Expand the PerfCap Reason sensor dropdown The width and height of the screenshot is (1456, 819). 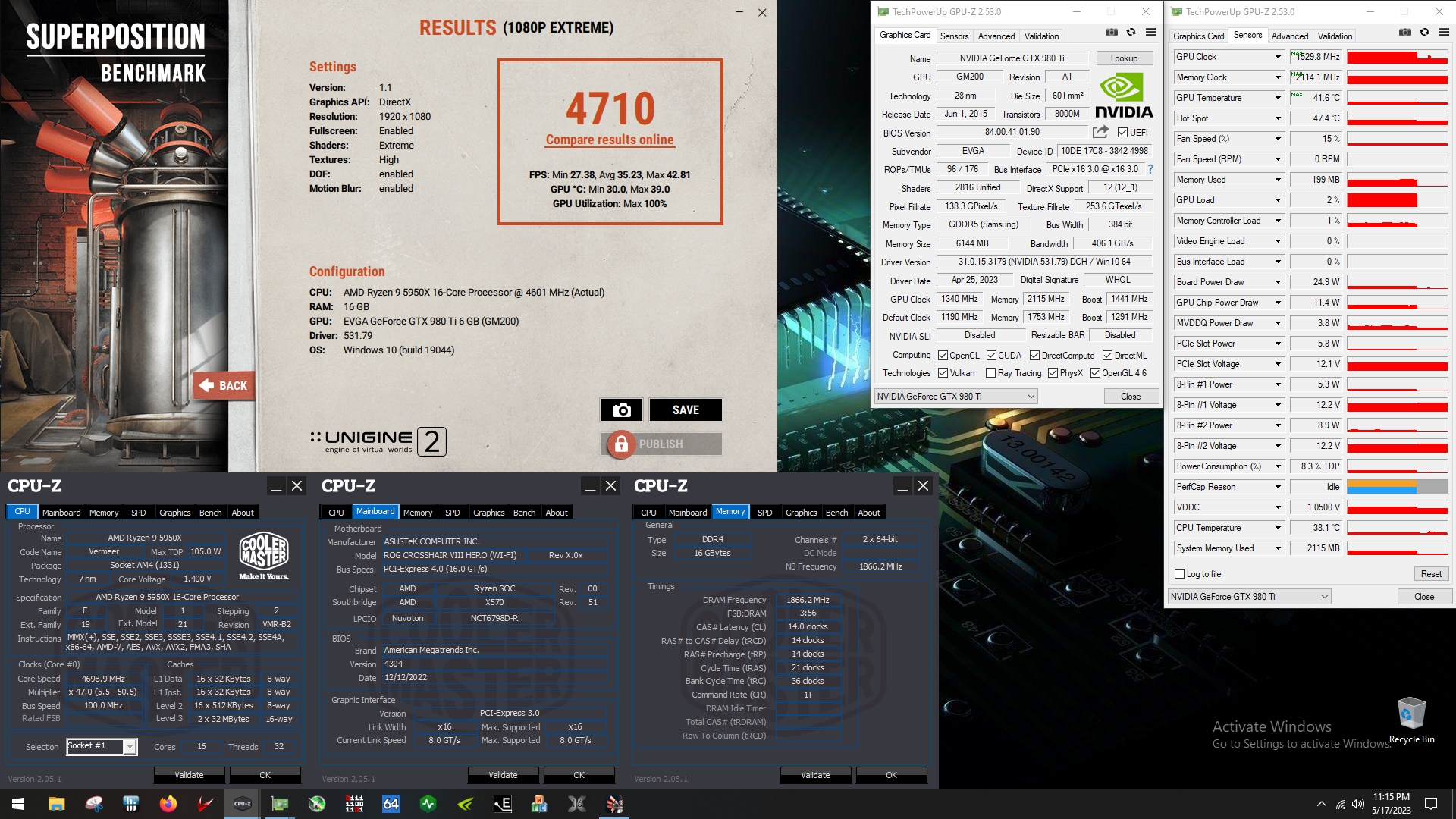1278,487
